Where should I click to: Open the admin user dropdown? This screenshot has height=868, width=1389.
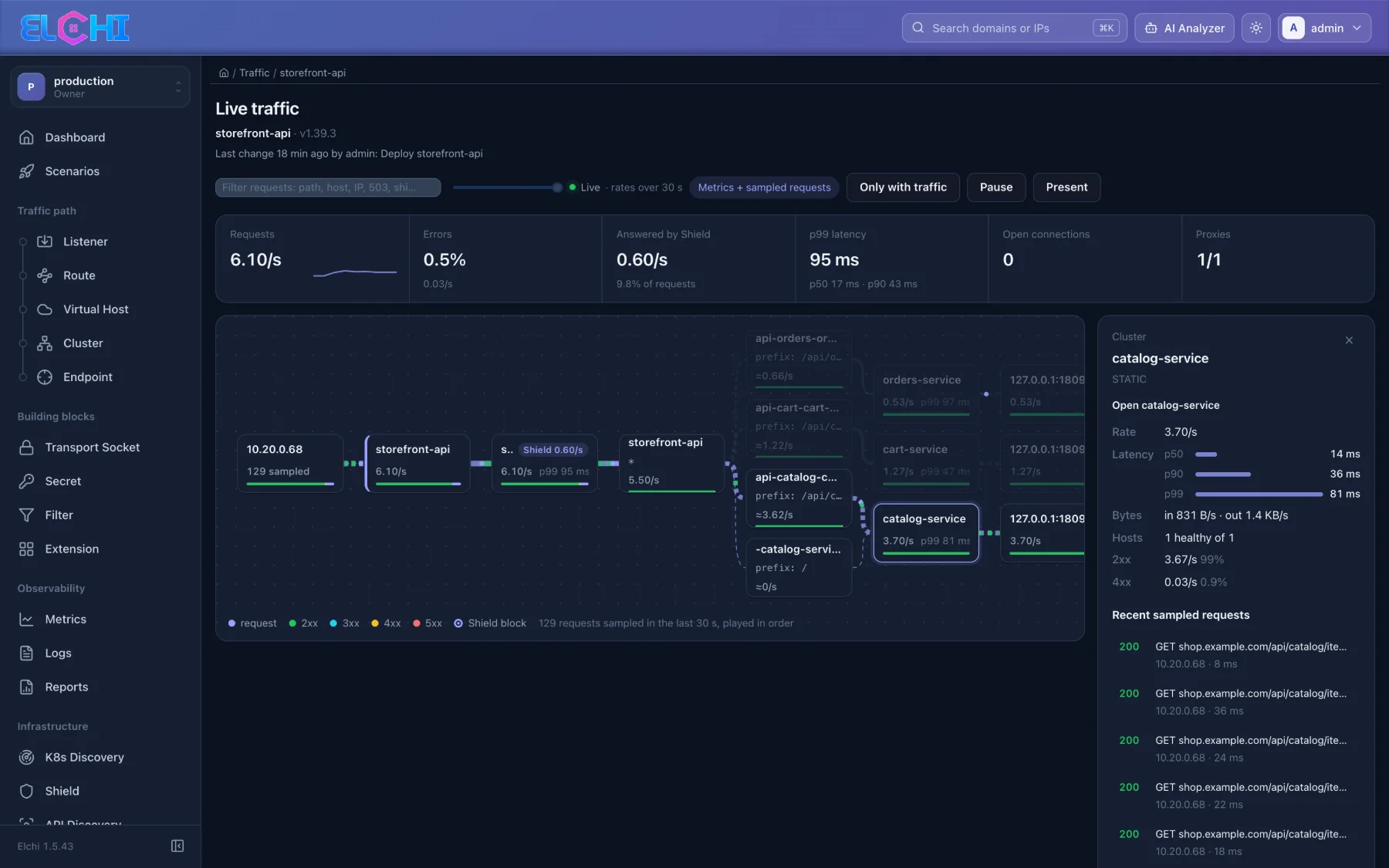pyautogui.click(x=1324, y=28)
